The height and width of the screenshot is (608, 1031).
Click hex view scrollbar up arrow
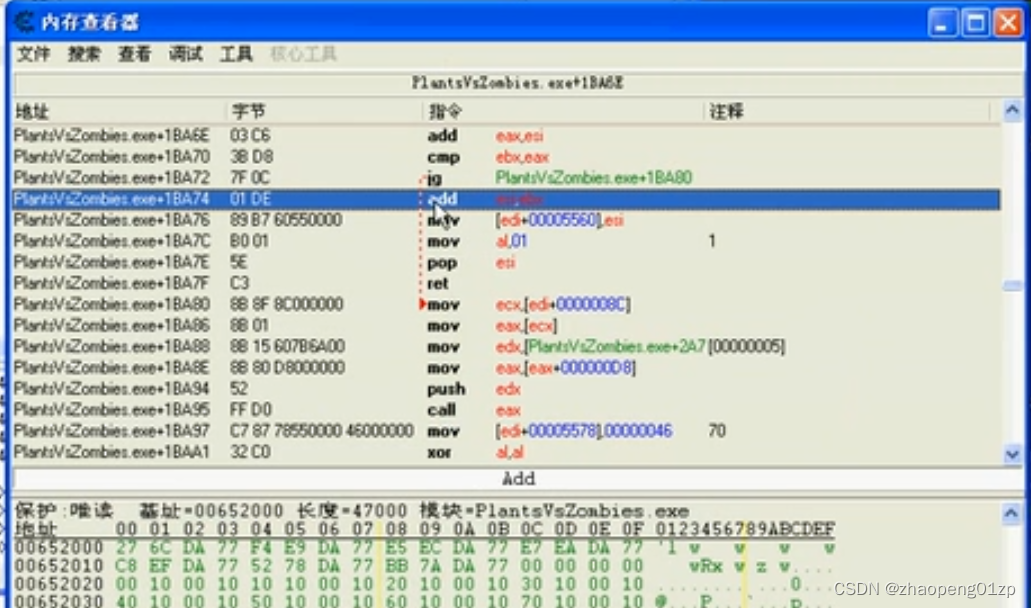tap(1011, 513)
